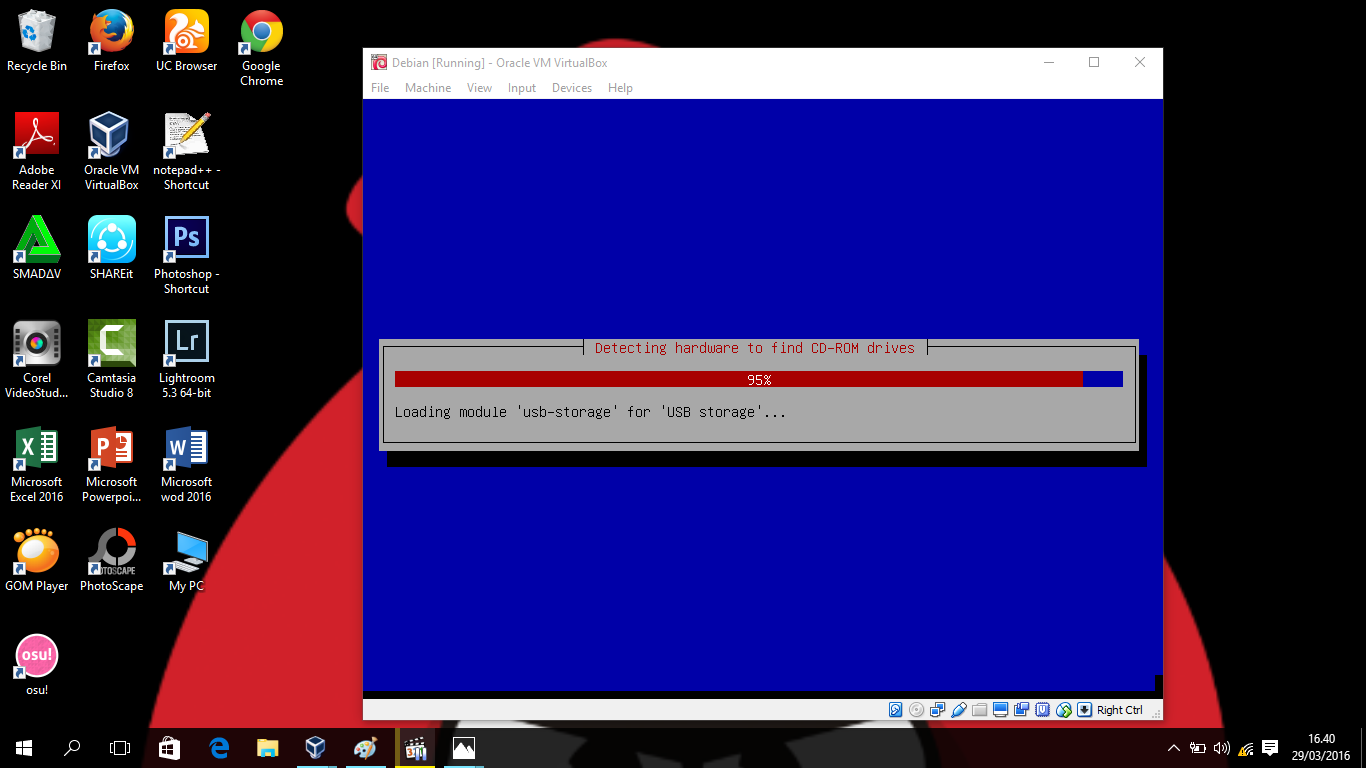
Task: Open the Help menu in VirtualBox
Action: tap(620, 88)
